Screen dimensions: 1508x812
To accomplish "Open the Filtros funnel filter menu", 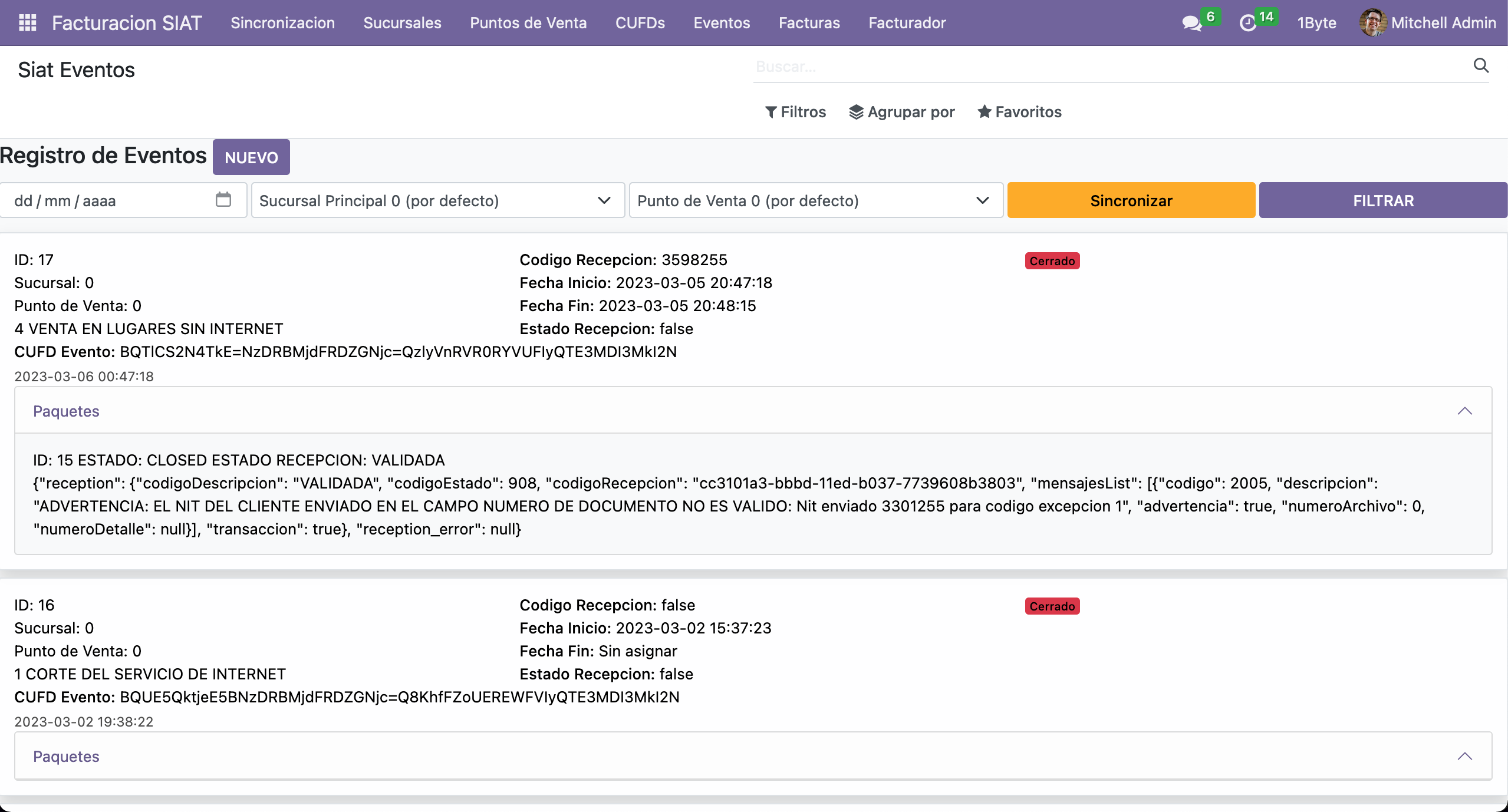I will tap(795, 112).
